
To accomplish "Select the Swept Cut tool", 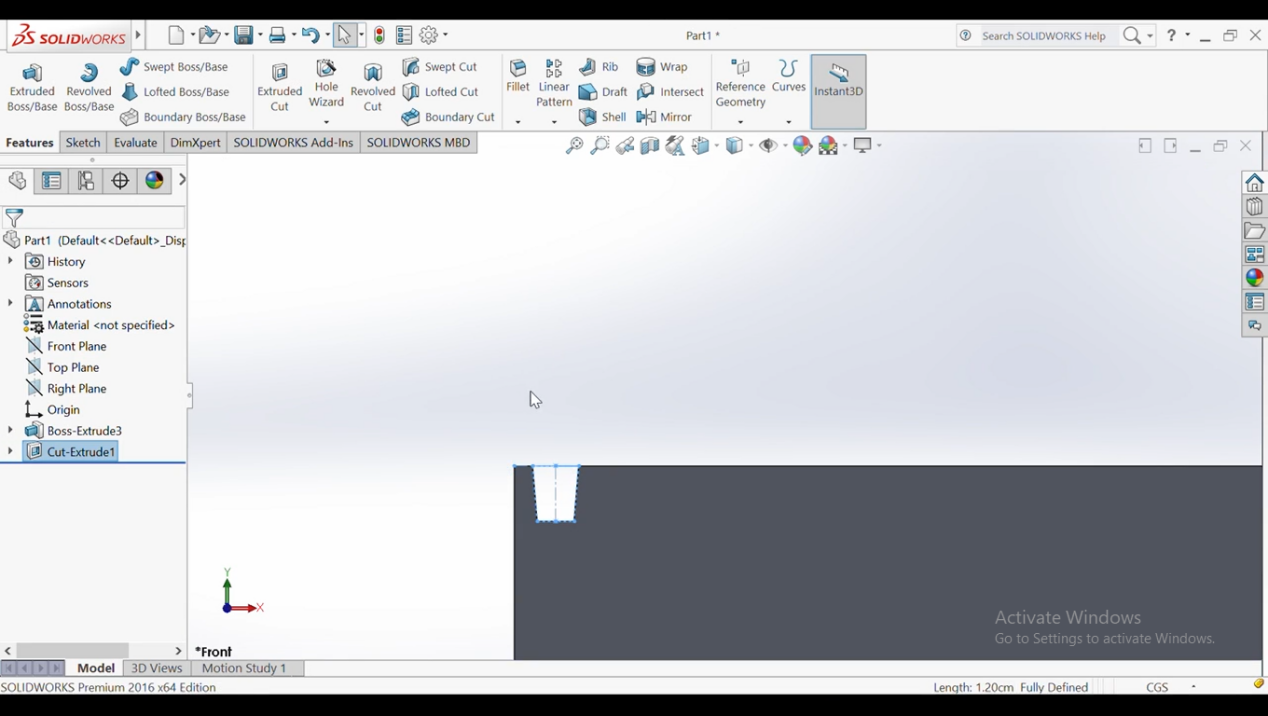I will (x=440, y=67).
